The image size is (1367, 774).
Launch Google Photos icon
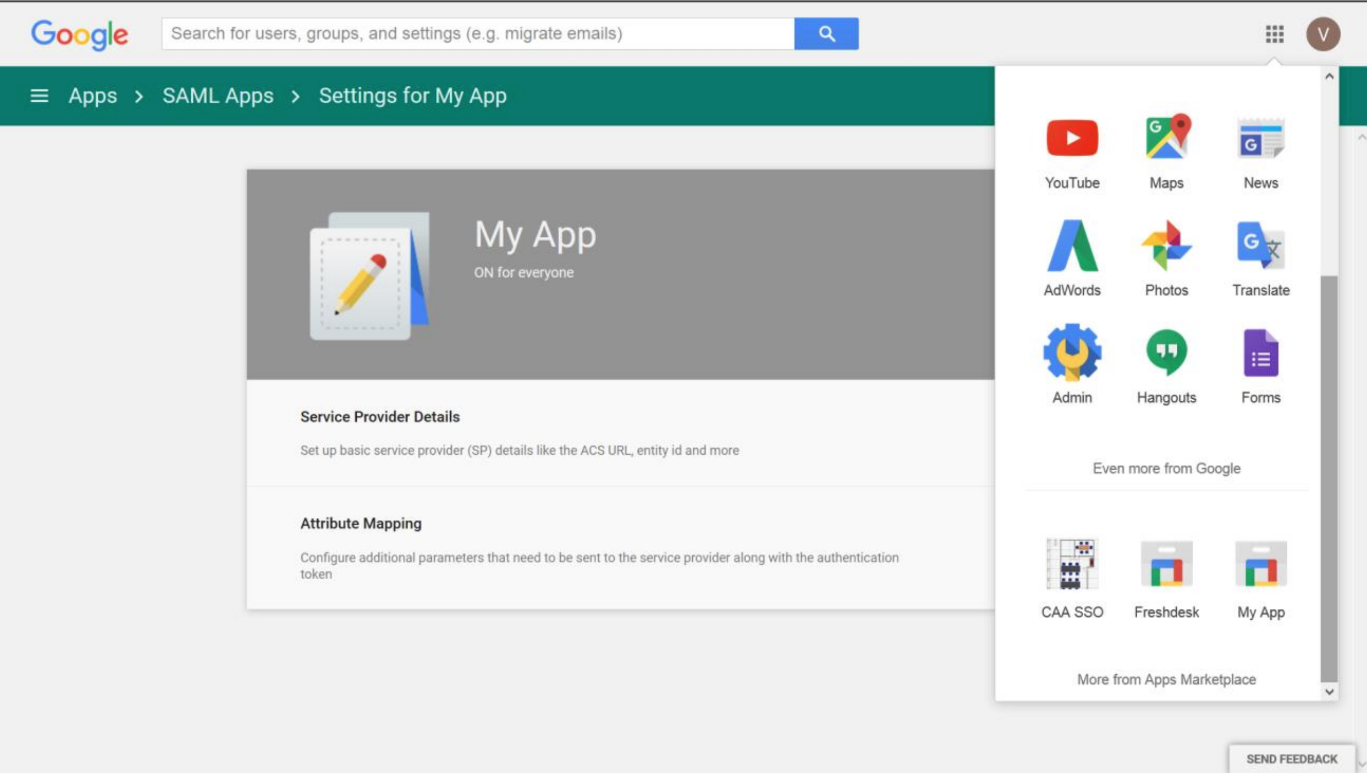coord(1166,246)
